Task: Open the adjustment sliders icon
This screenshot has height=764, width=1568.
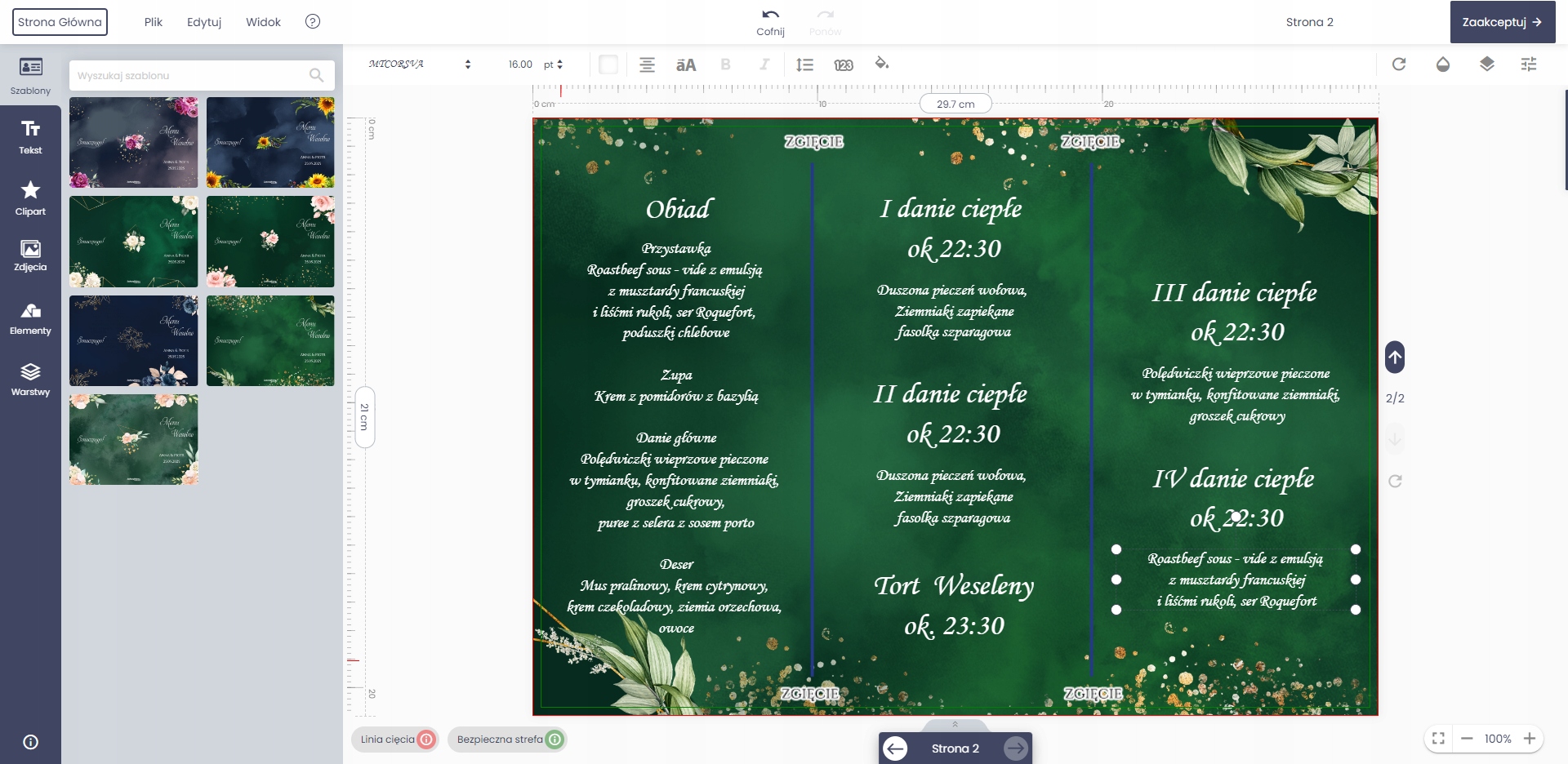Action: point(1530,64)
